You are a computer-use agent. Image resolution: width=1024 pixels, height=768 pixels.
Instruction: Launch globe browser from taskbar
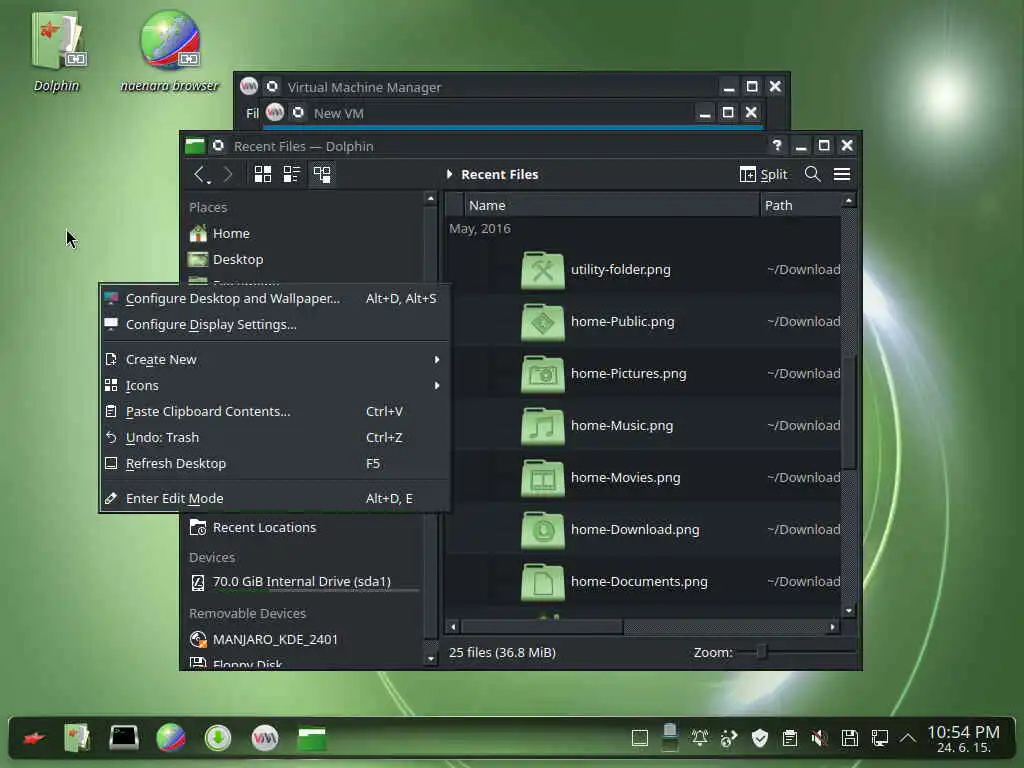(171, 739)
